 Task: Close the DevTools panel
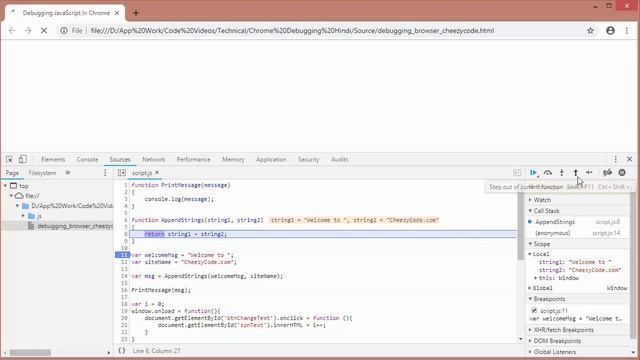coord(629,159)
